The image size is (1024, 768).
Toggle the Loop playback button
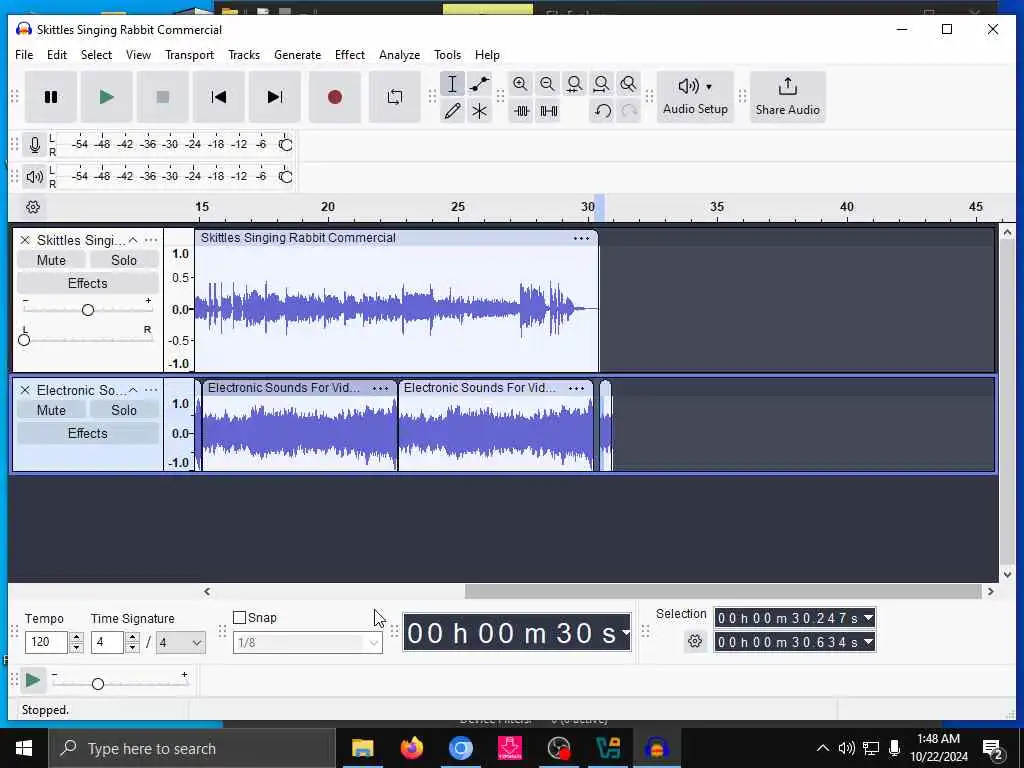click(x=394, y=97)
